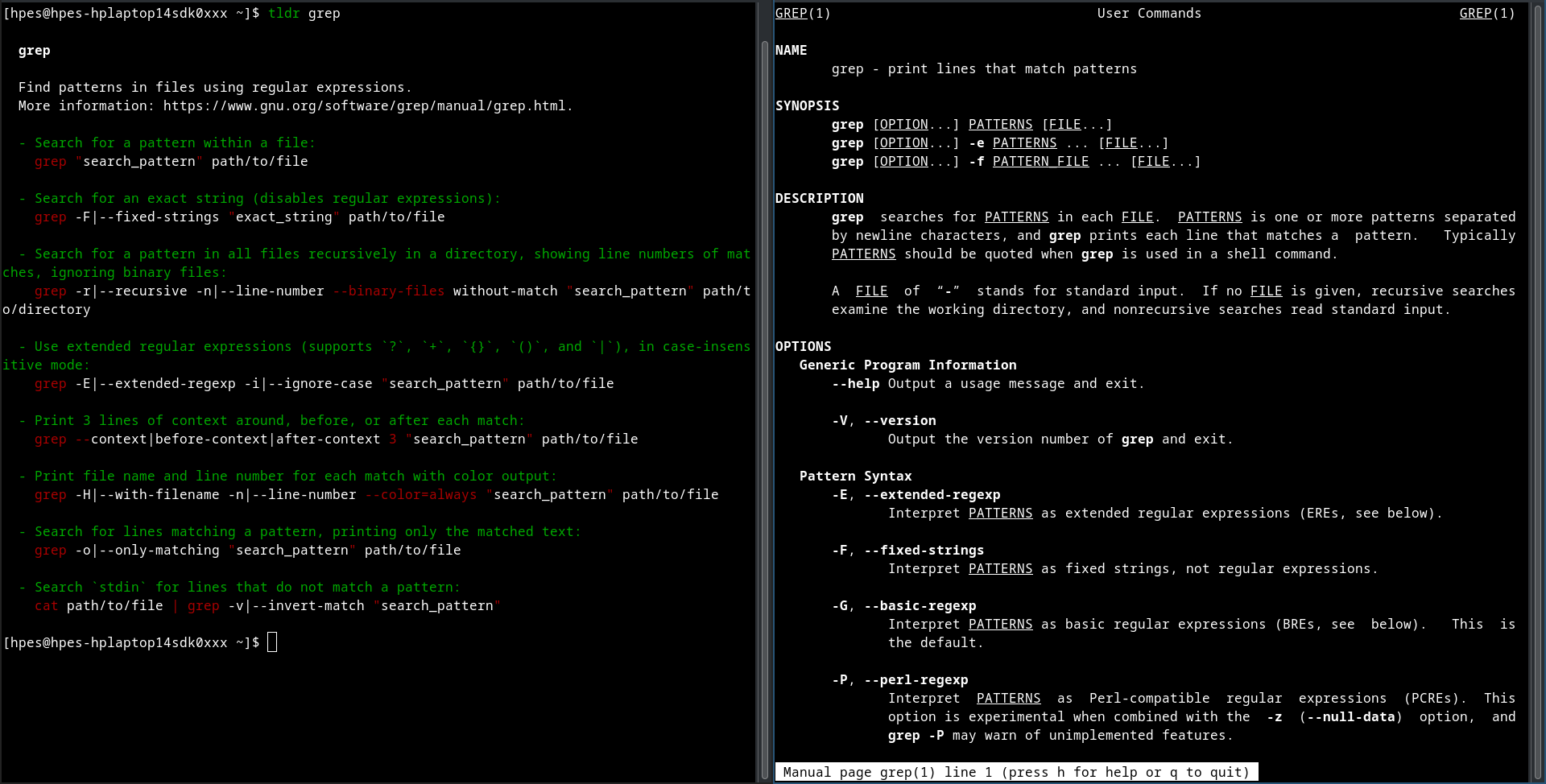Image resolution: width=1546 pixels, height=784 pixels.
Task: Click the '-P, --perl-regexp' option entry
Action: pos(899,679)
